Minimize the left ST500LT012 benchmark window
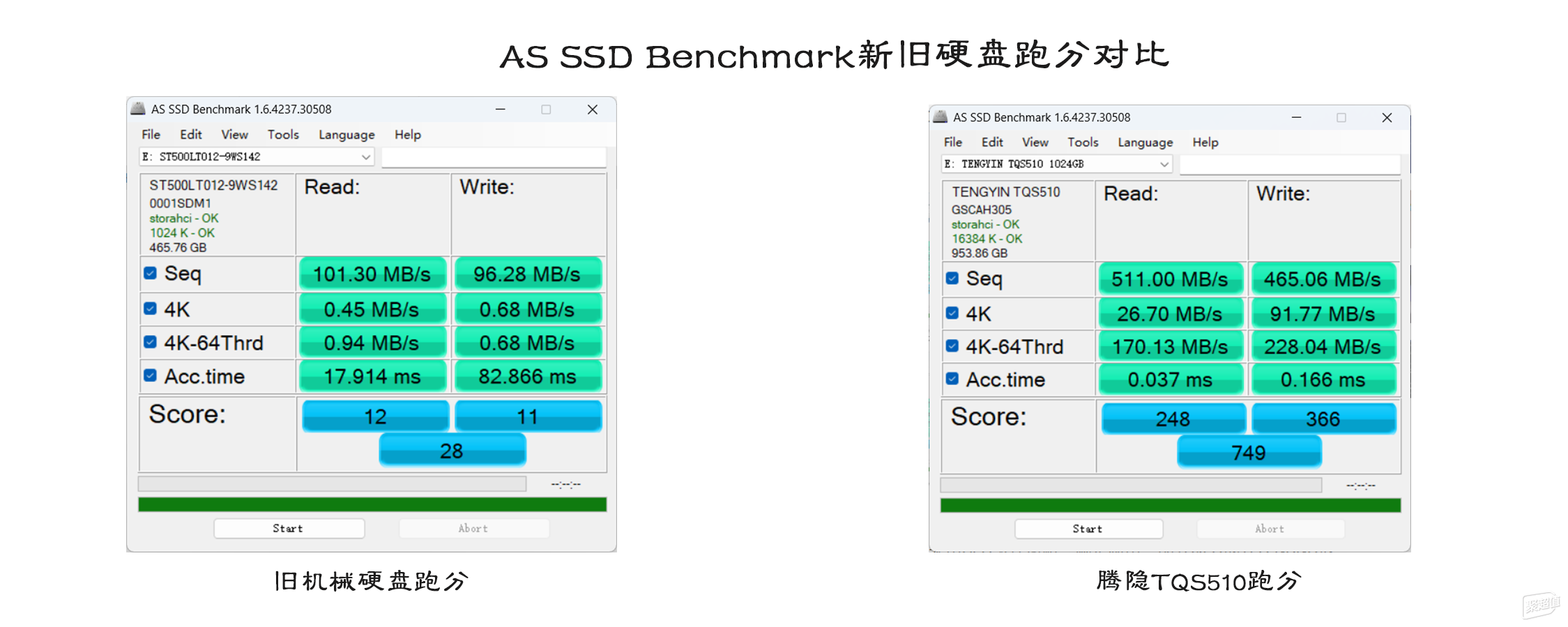 point(501,109)
